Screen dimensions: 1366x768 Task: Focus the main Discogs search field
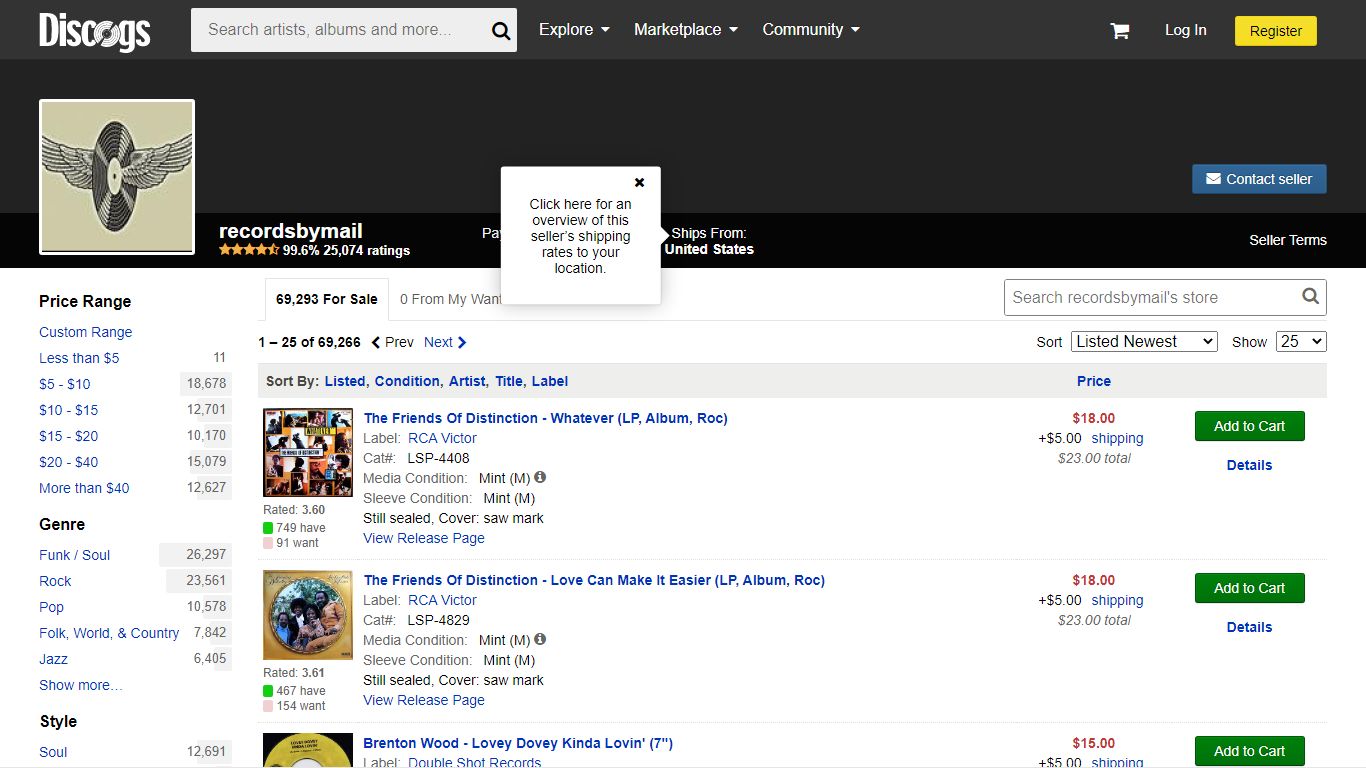338,30
